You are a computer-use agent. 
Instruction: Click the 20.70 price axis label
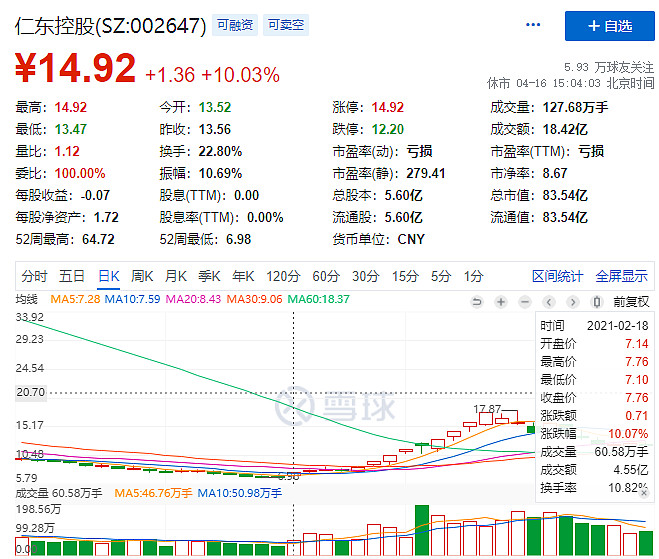[x=31, y=392]
